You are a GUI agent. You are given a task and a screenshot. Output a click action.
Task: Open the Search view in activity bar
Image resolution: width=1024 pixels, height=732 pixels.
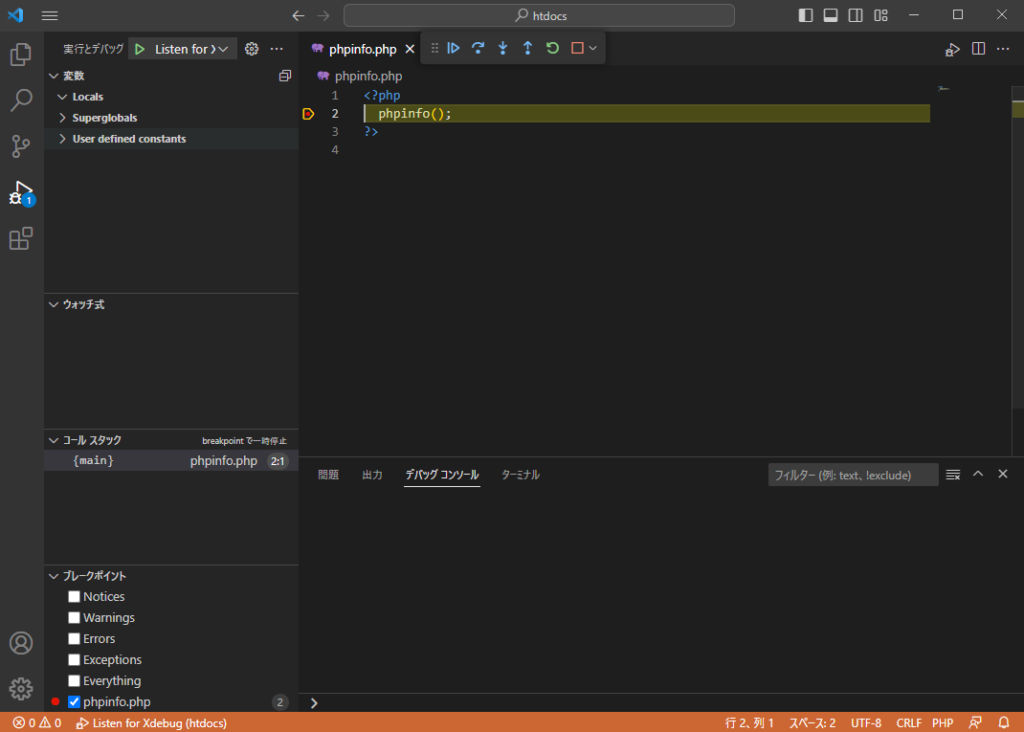click(x=21, y=100)
